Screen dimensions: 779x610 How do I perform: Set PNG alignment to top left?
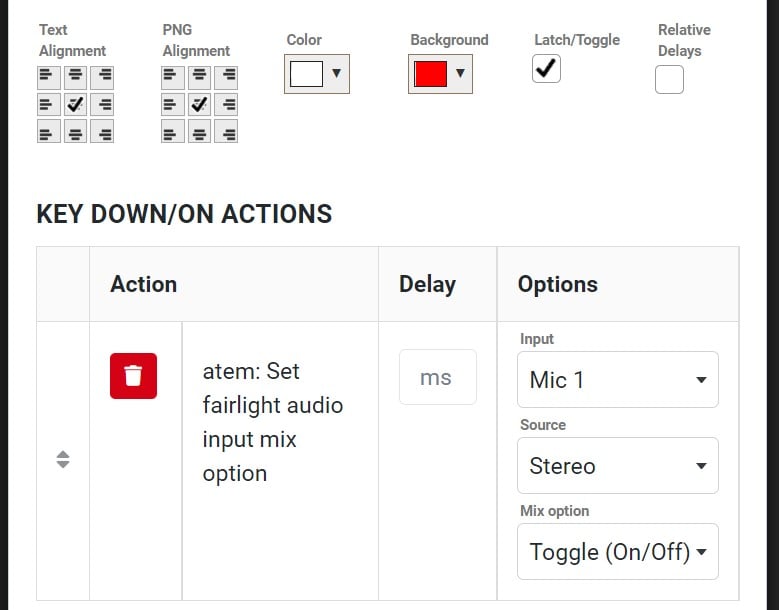coord(173,77)
